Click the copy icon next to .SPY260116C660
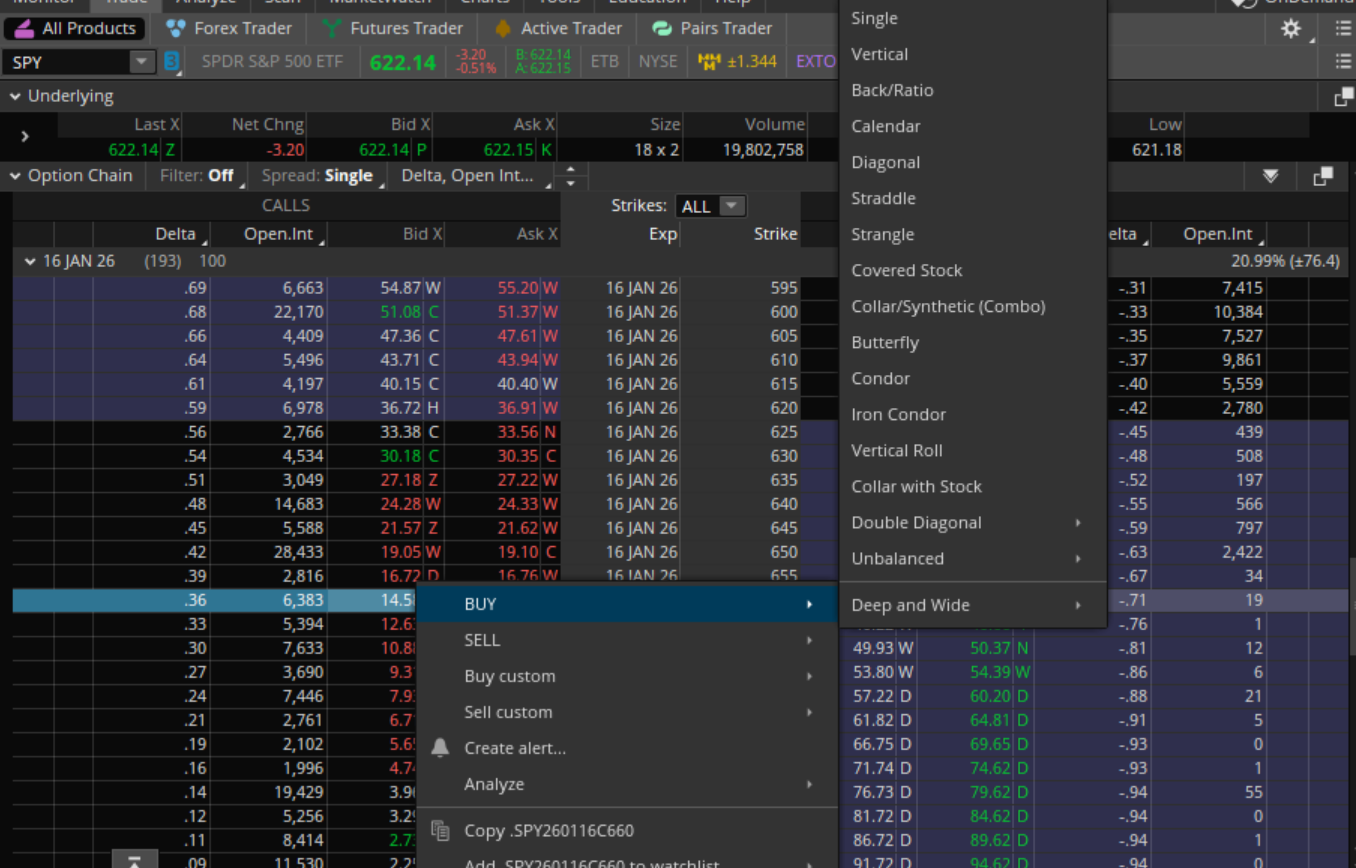 pos(440,830)
